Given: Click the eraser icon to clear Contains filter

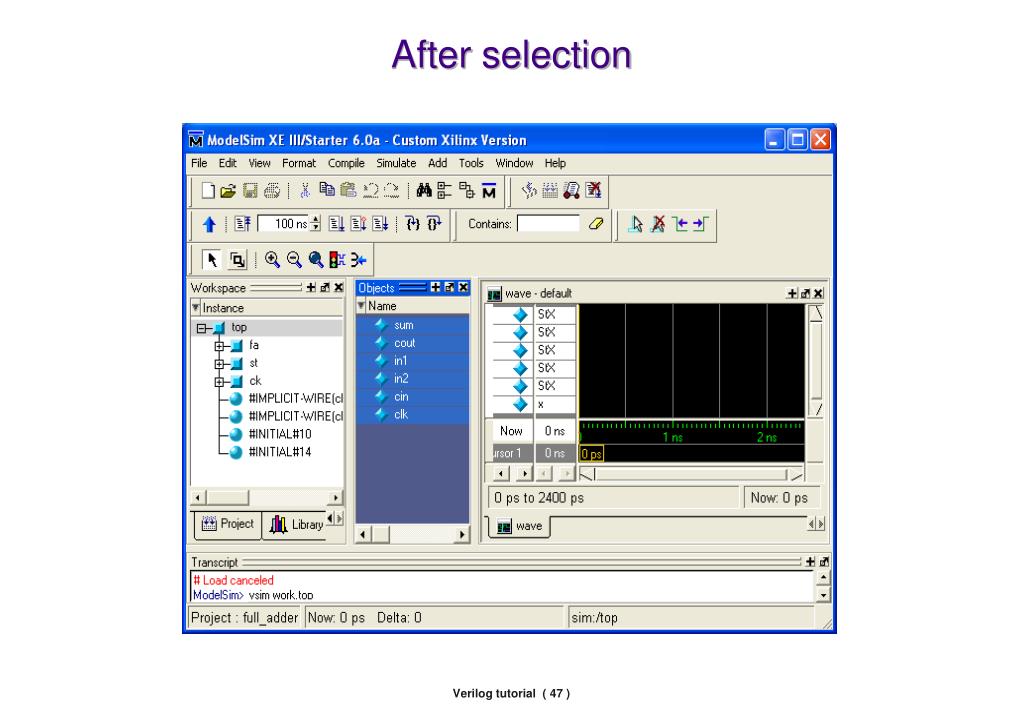Looking at the screenshot, I should [596, 224].
